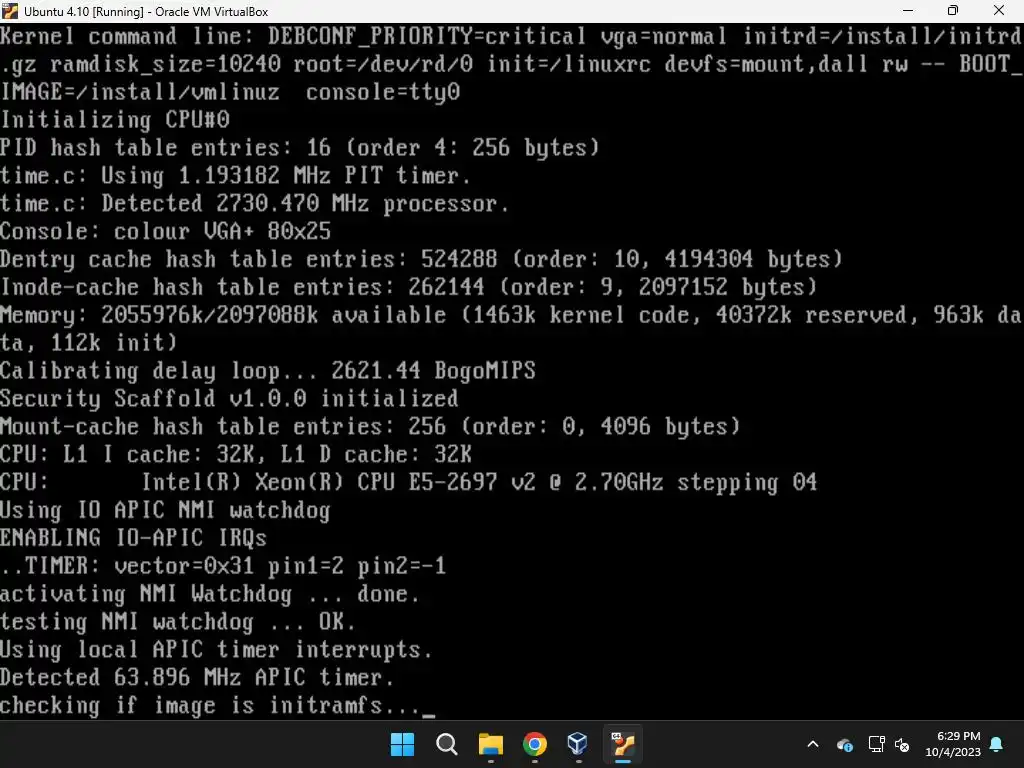This screenshot has height=768, width=1024.
Task: Open the Windows Start menu
Action: (402, 744)
